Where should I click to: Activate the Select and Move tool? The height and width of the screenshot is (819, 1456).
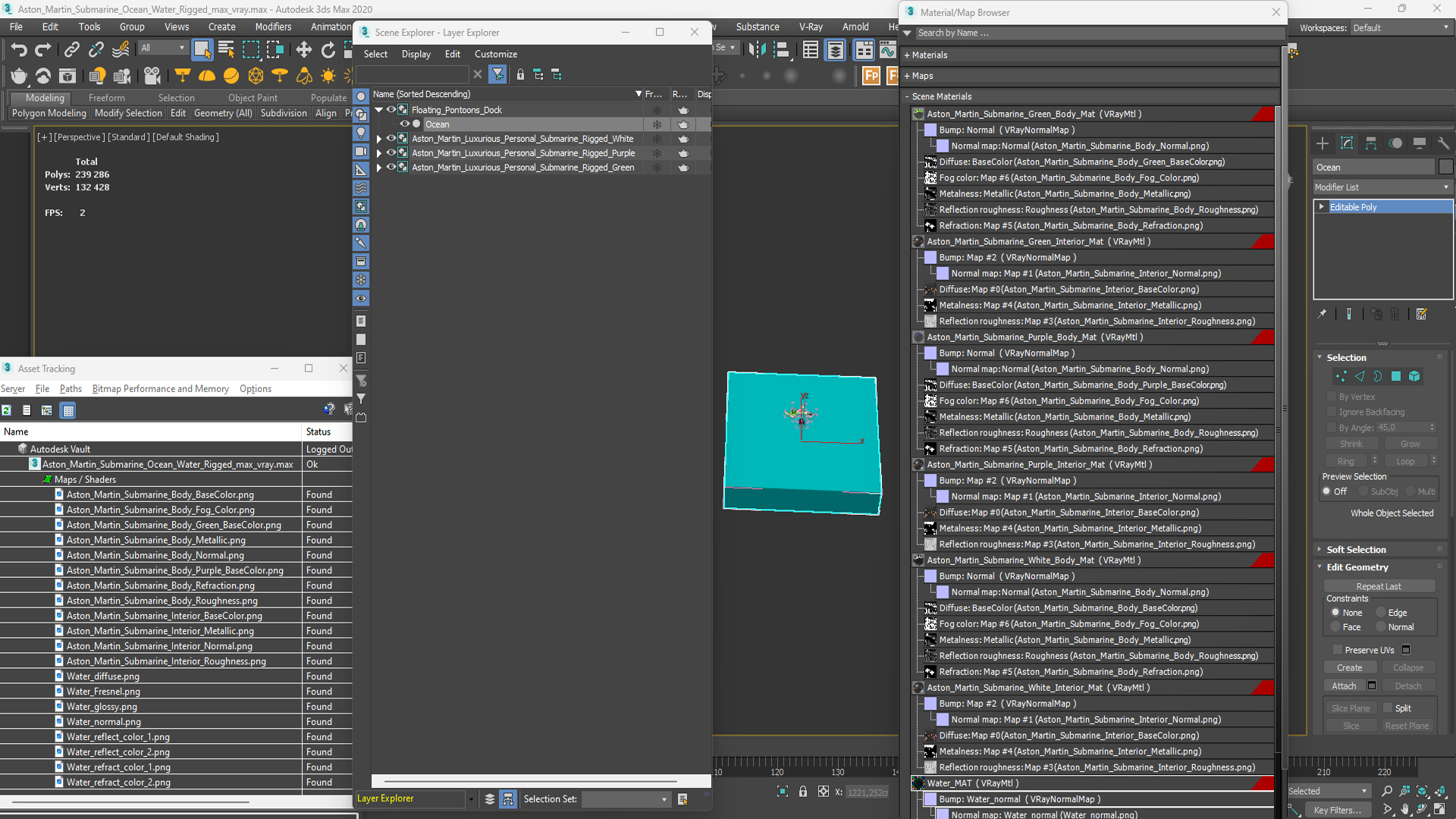(x=304, y=50)
